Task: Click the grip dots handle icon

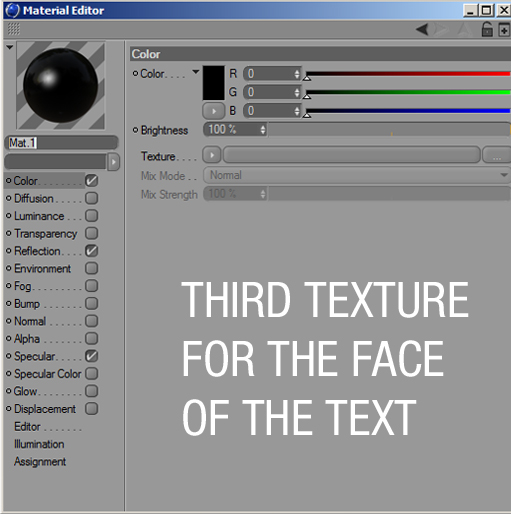Action: pos(14,29)
